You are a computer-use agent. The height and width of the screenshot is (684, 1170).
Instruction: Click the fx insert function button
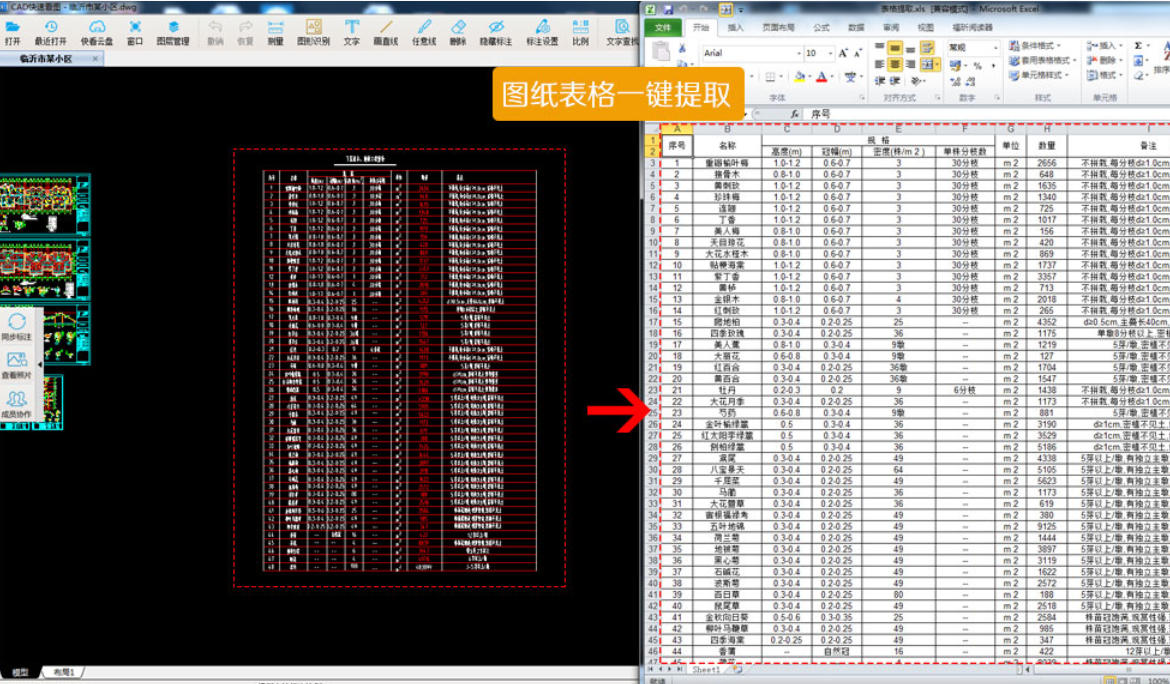click(795, 114)
